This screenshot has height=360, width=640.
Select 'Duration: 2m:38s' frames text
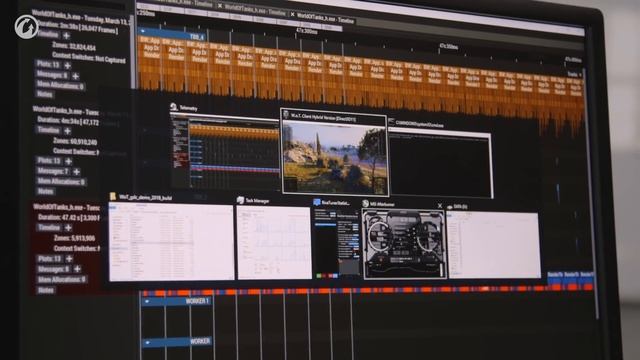pyautogui.click(x=78, y=27)
